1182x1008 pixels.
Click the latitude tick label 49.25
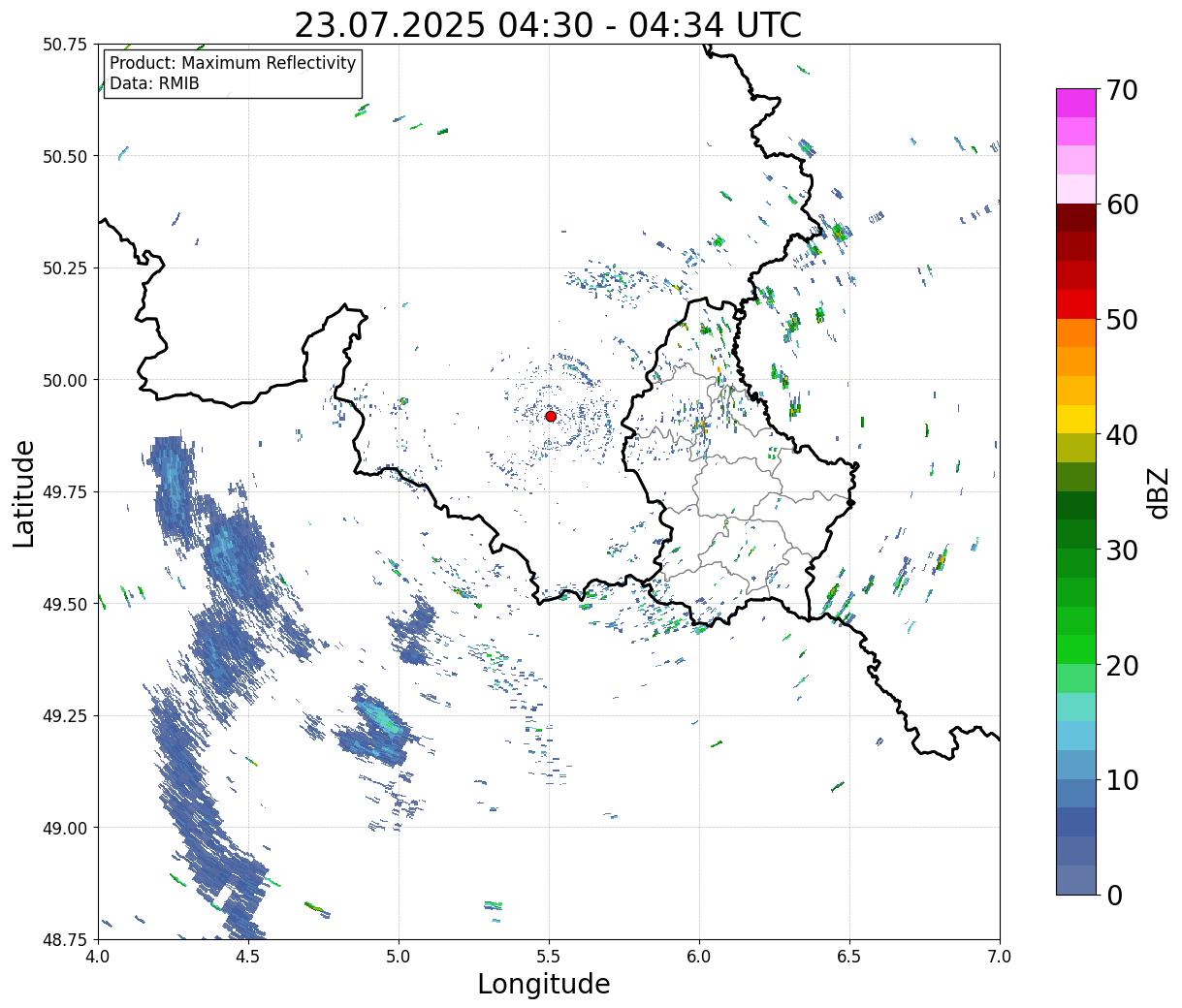point(65,716)
